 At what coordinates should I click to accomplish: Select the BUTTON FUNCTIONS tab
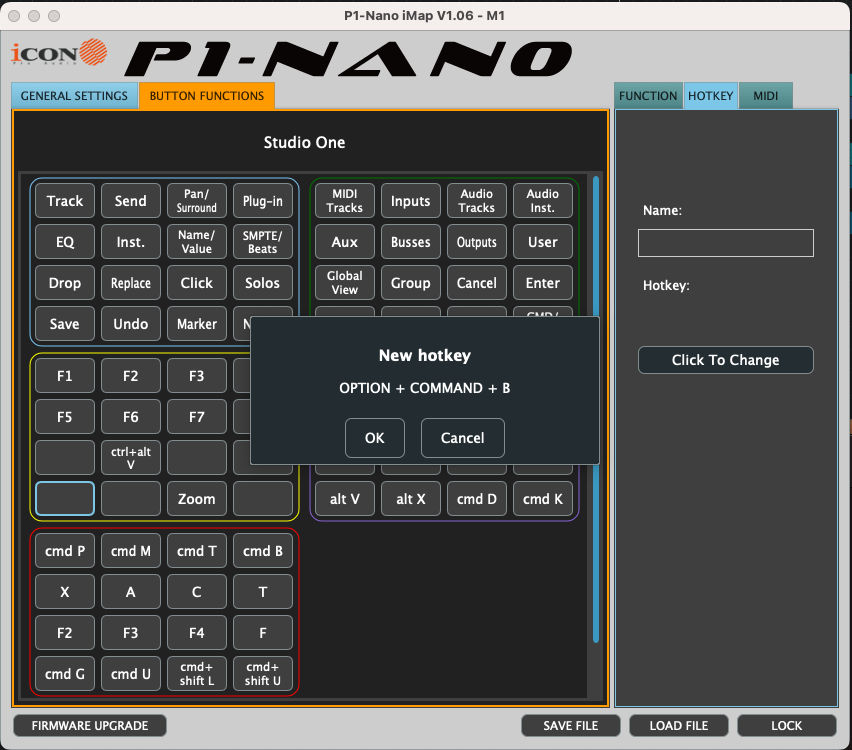click(x=206, y=96)
